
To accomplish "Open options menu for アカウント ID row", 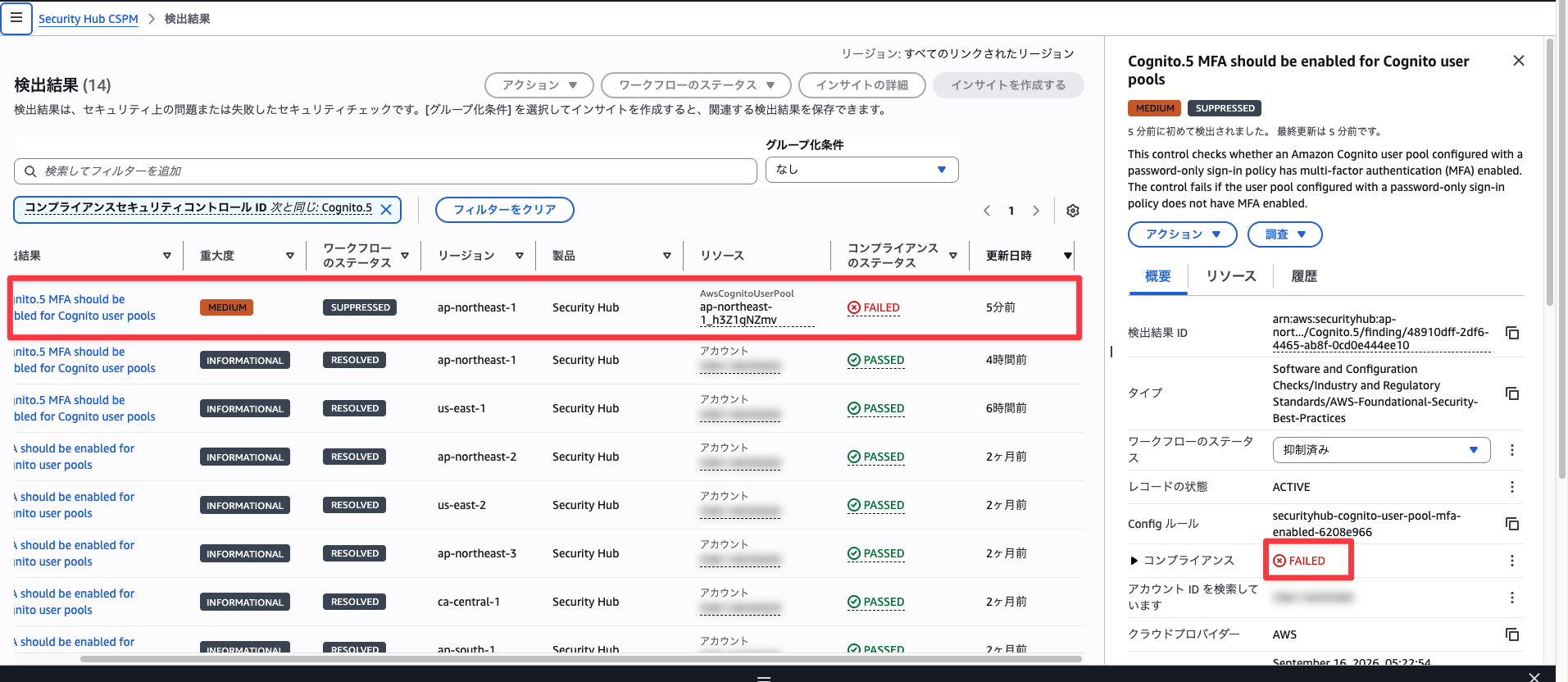I will (x=1512, y=598).
